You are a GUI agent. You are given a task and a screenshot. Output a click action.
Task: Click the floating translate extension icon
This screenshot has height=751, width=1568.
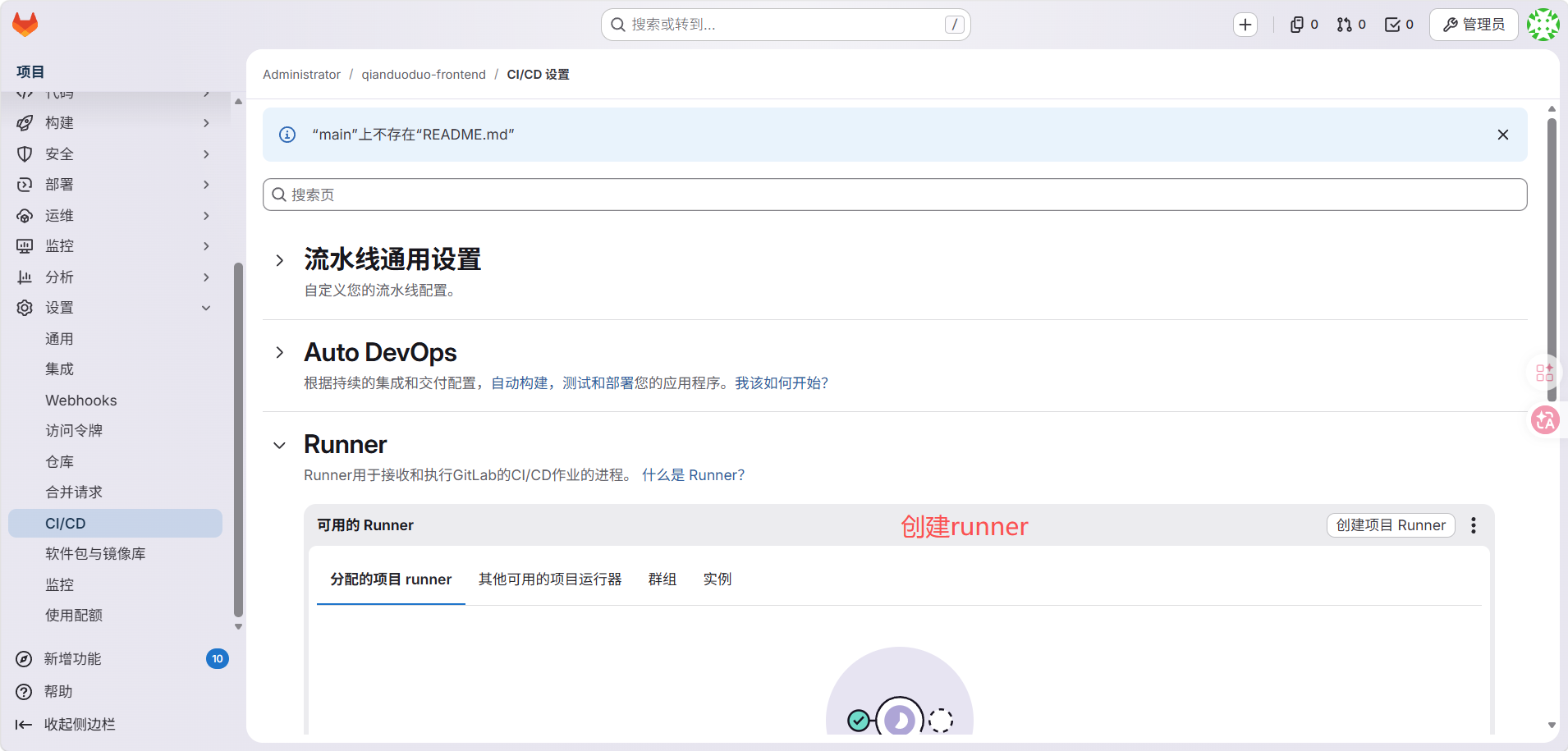click(x=1545, y=420)
